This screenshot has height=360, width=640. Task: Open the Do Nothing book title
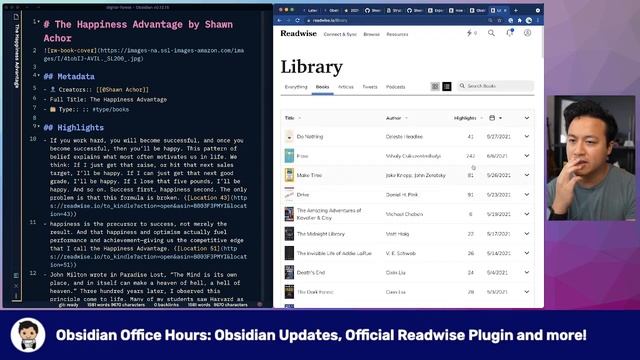pyautogui.click(x=310, y=137)
